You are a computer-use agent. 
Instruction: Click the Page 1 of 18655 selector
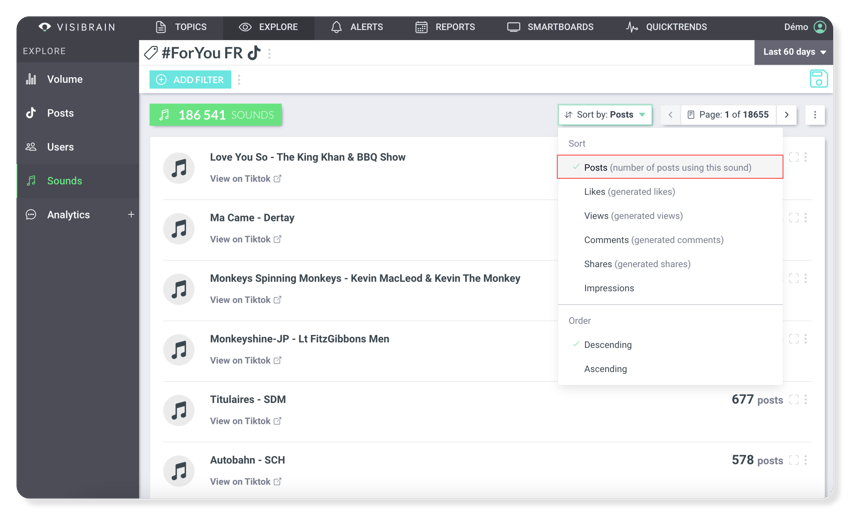point(728,114)
